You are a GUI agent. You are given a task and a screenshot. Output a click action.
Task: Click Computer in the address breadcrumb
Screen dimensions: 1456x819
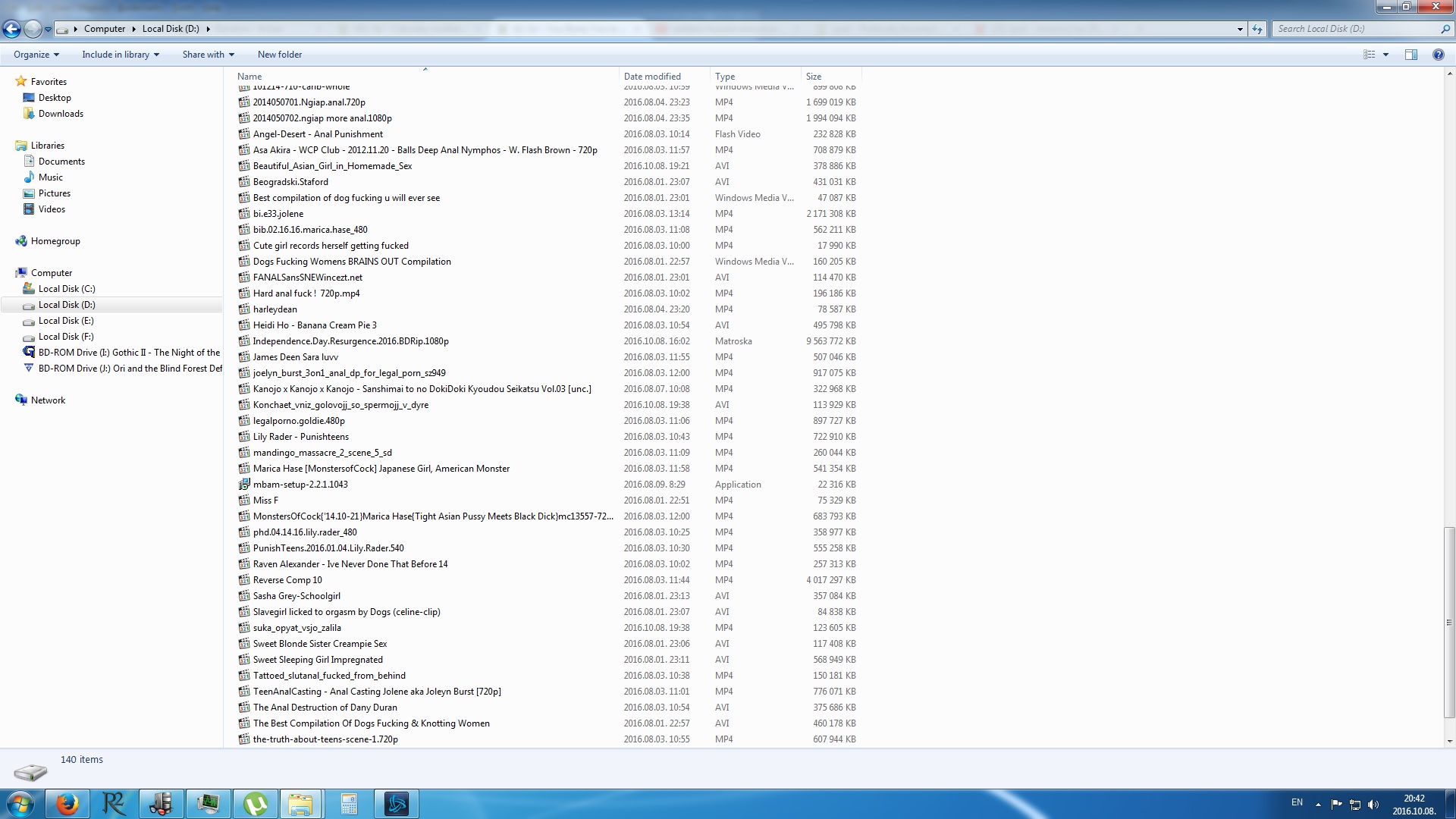[105, 29]
